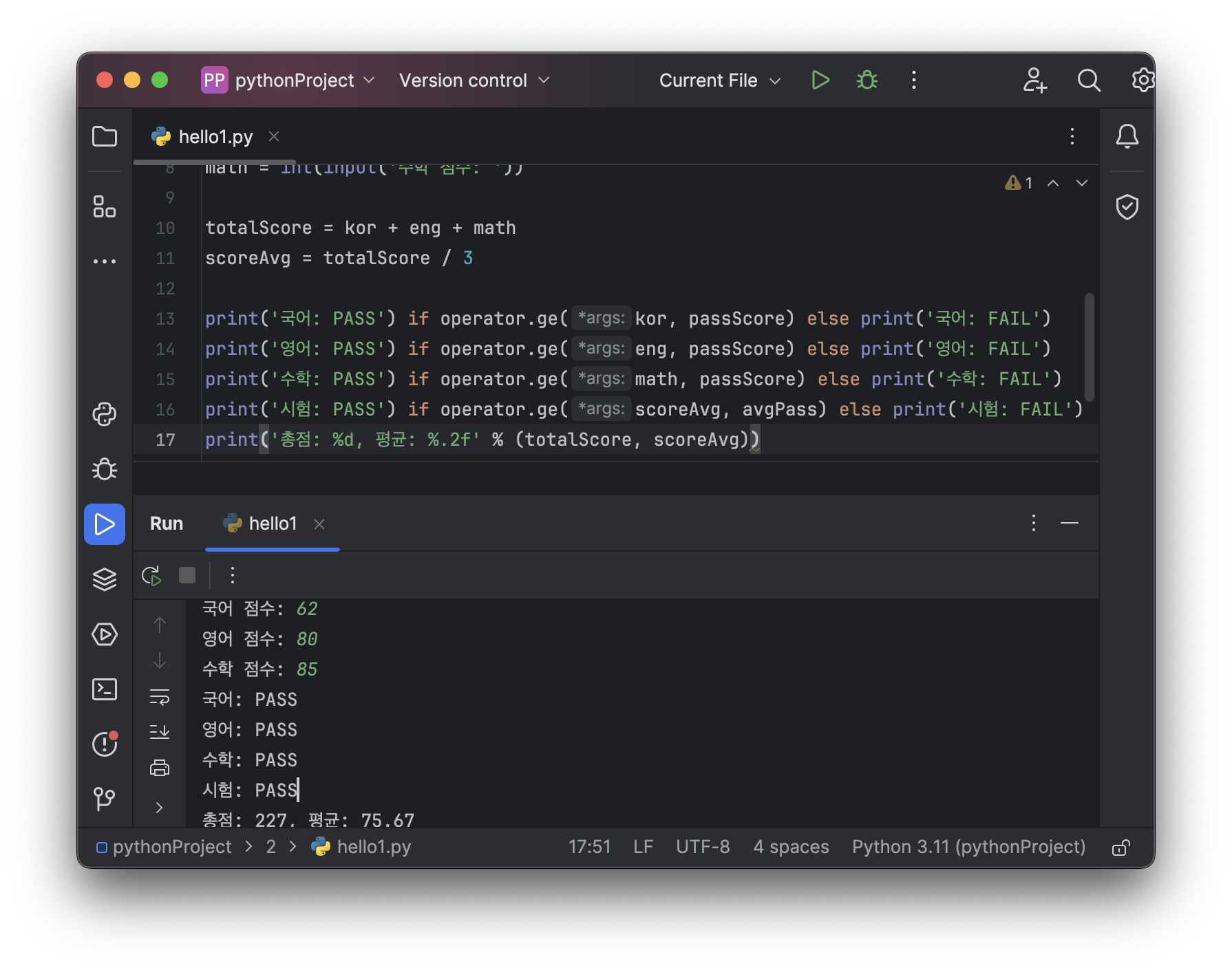
Task: Rerun hello1 in Run panel
Action: [x=151, y=576]
